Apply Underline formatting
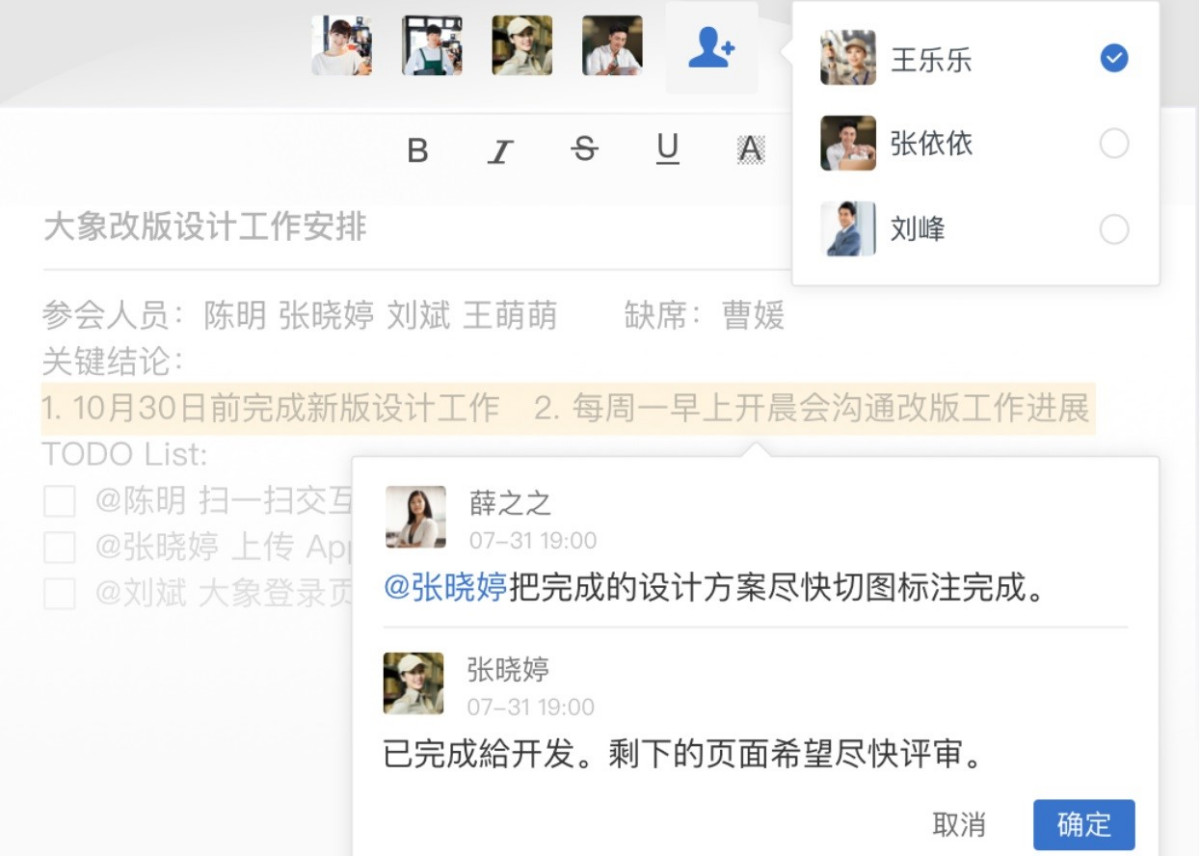Image resolution: width=1200 pixels, height=856 pixels. pos(667,150)
